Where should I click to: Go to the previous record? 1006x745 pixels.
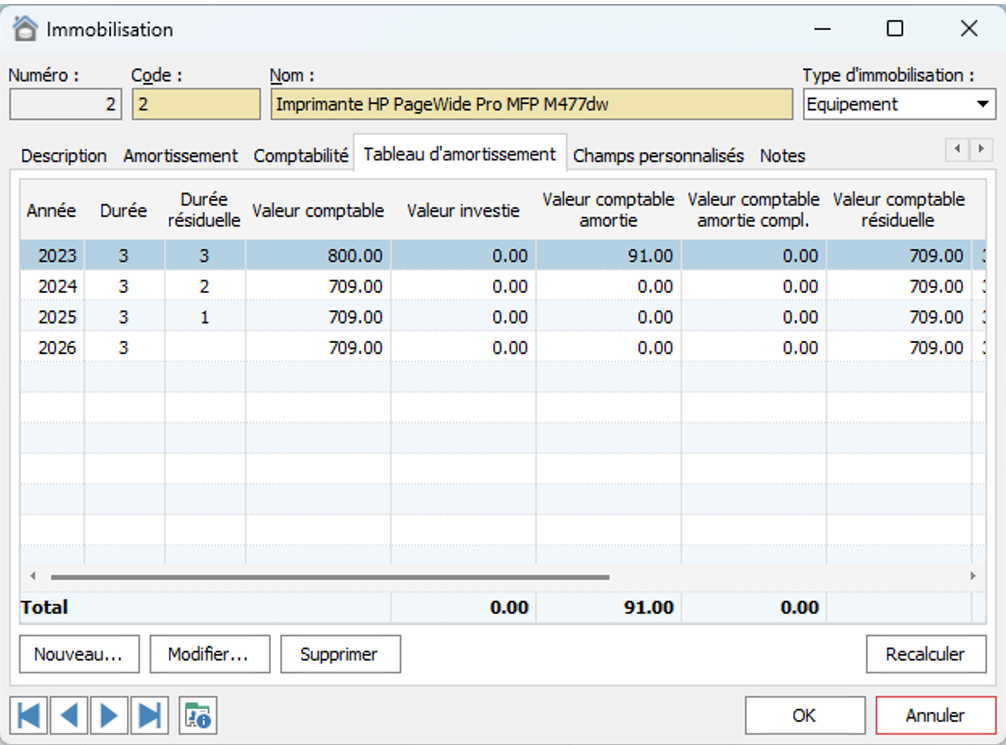[69, 715]
